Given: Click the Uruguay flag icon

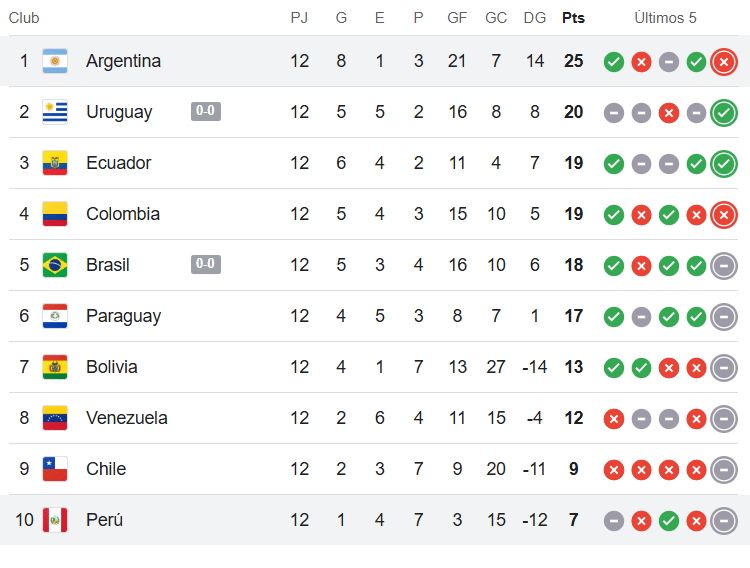Looking at the screenshot, I should click(x=55, y=112).
